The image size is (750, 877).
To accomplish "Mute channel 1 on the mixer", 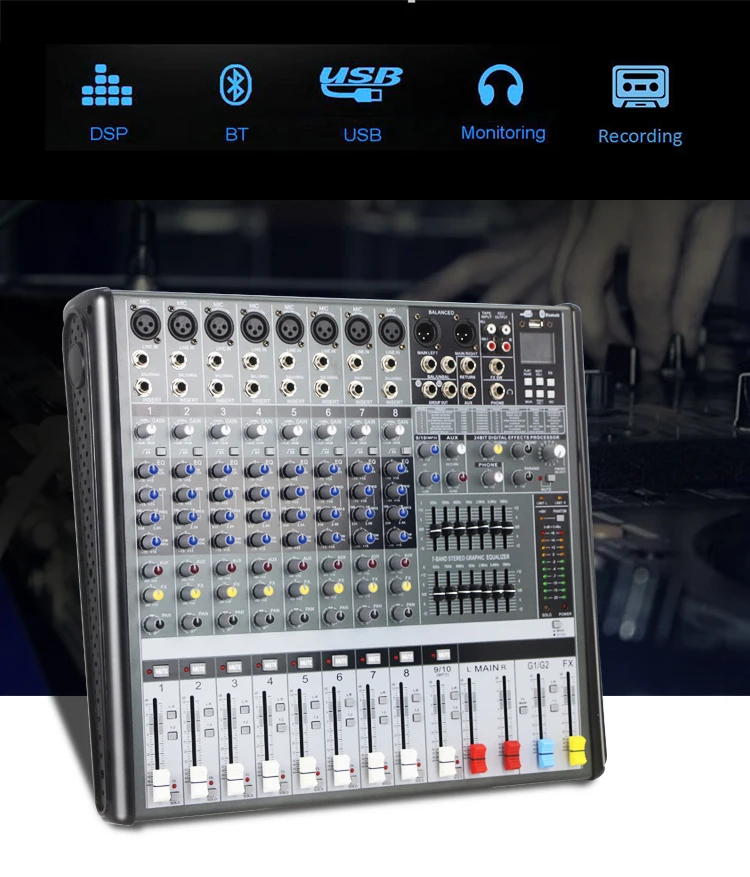I will click(161, 670).
